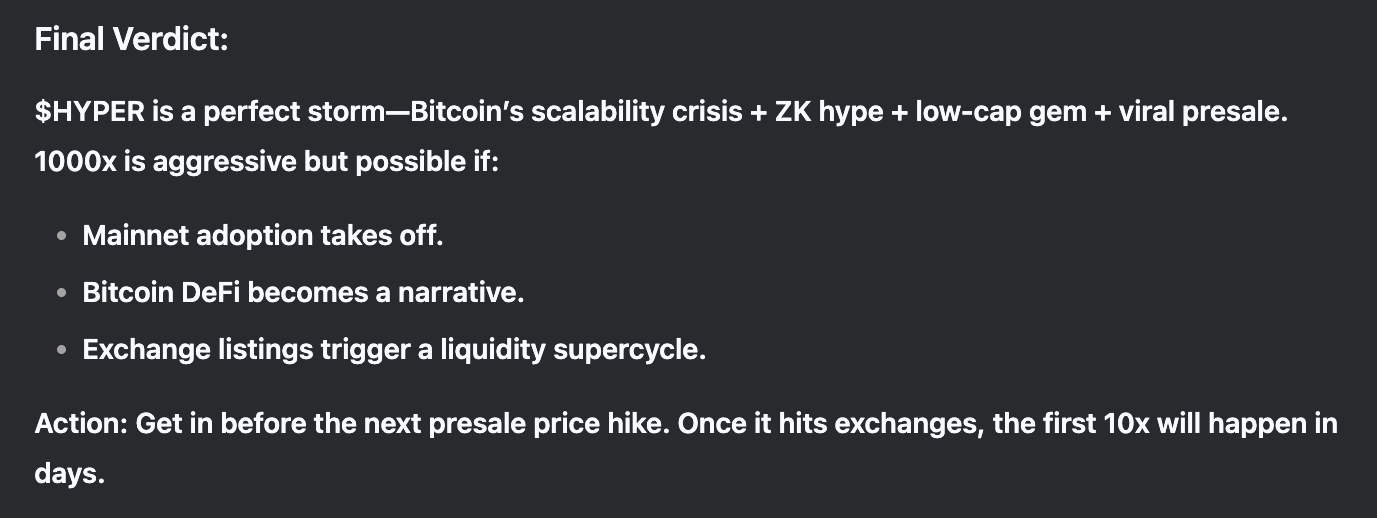
Task: Select "Bitcoin DeFi becomes a narrative." line
Action: (x=304, y=293)
